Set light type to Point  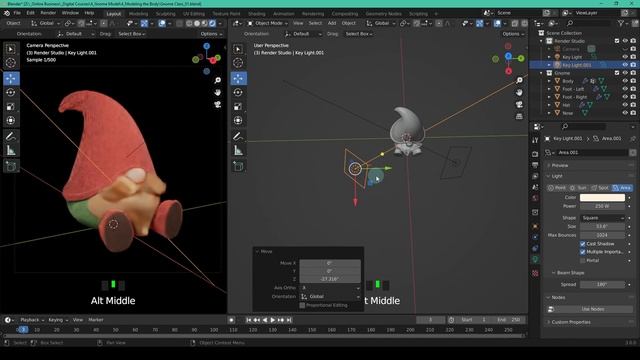(x=557, y=188)
